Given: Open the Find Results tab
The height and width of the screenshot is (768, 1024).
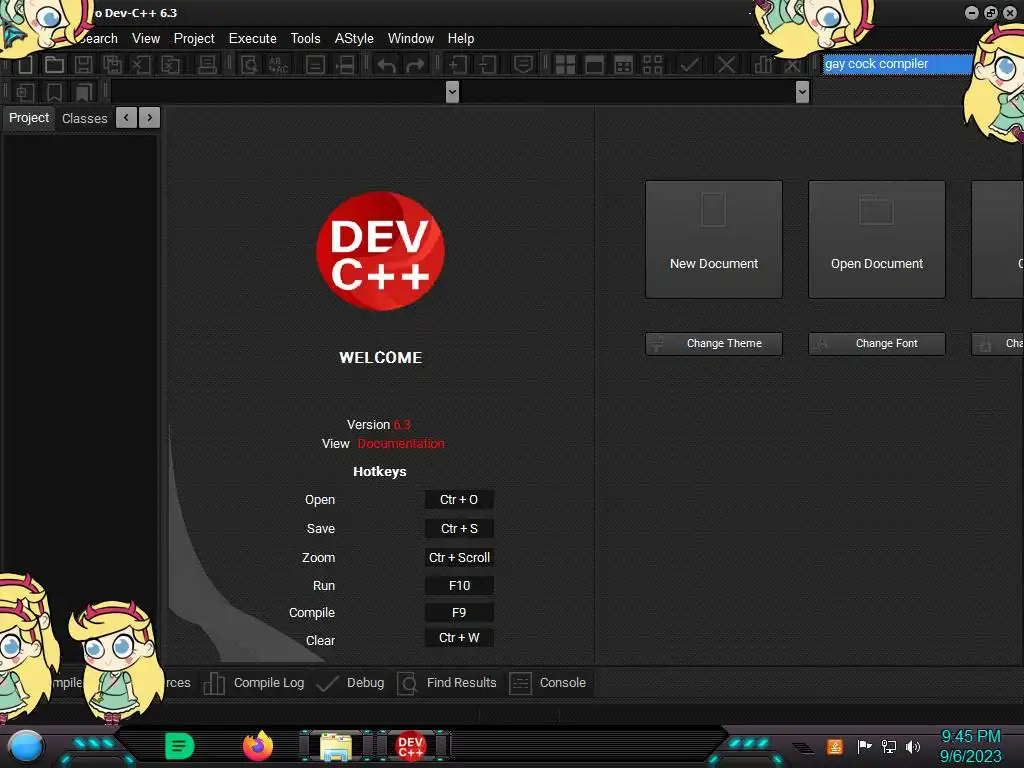Looking at the screenshot, I should (447, 683).
